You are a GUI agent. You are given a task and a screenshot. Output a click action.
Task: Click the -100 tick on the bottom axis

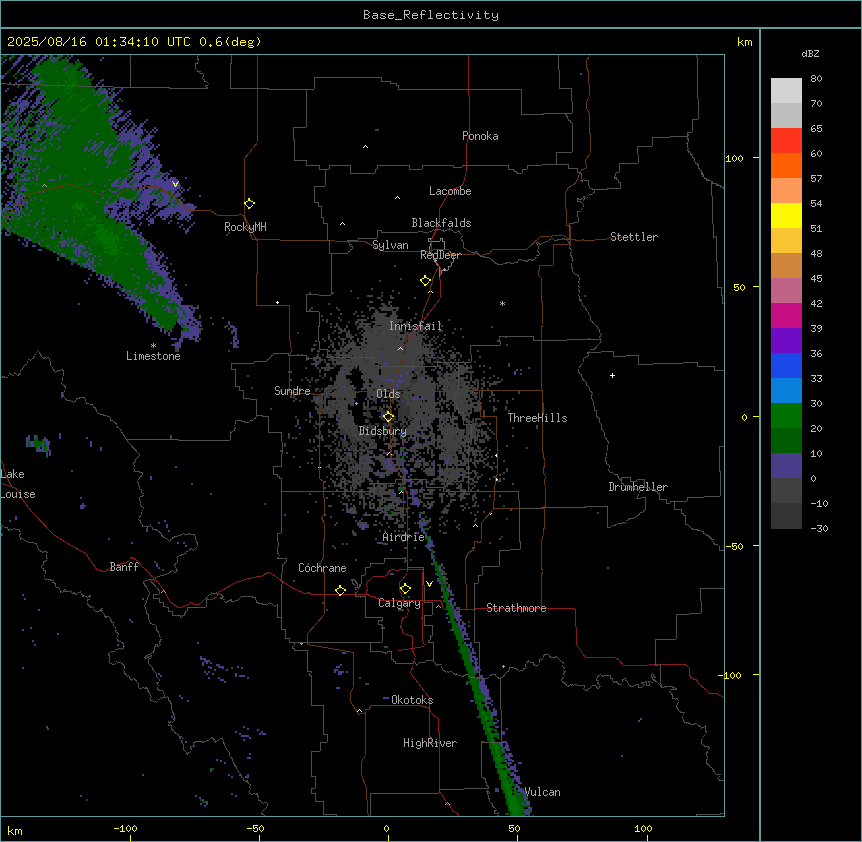tap(125, 828)
